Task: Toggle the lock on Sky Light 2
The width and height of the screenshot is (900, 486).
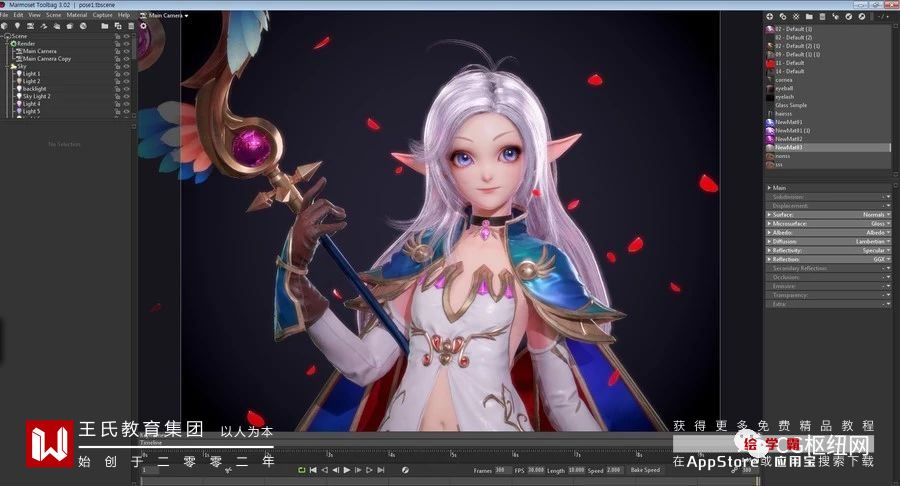Action: coord(118,96)
